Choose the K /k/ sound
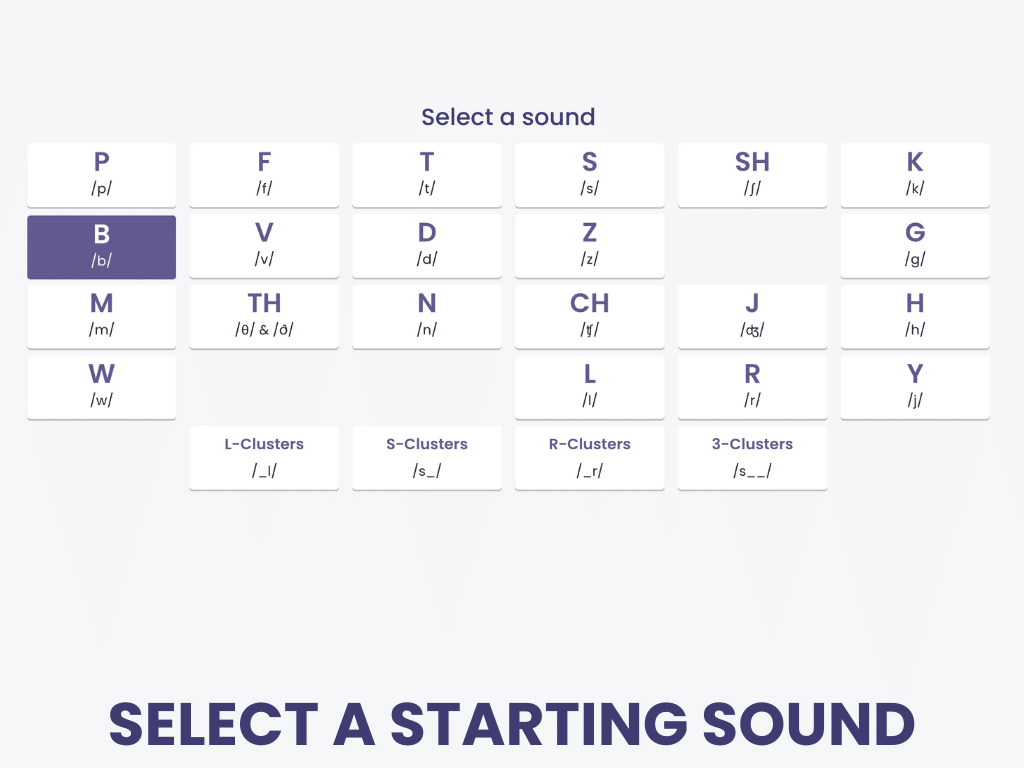1024x768 pixels. (915, 175)
